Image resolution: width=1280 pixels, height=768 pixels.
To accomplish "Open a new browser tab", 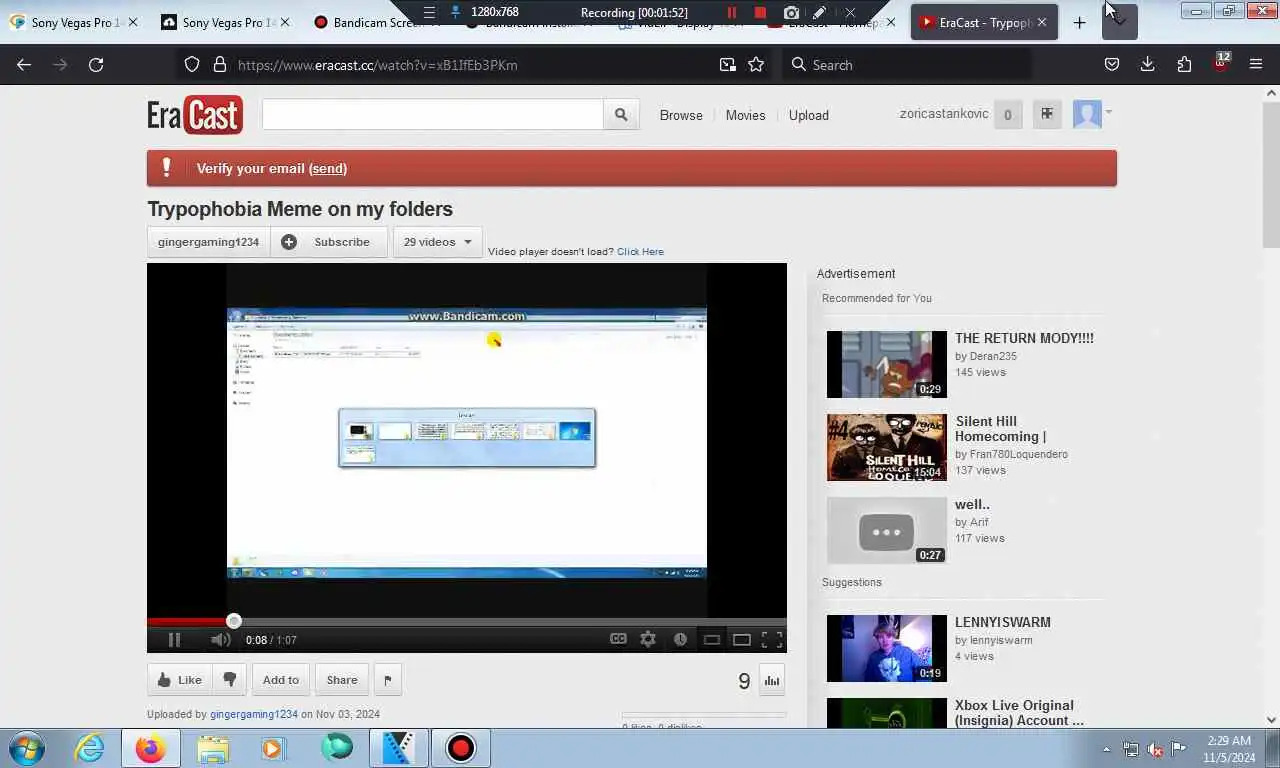I will click(1079, 22).
